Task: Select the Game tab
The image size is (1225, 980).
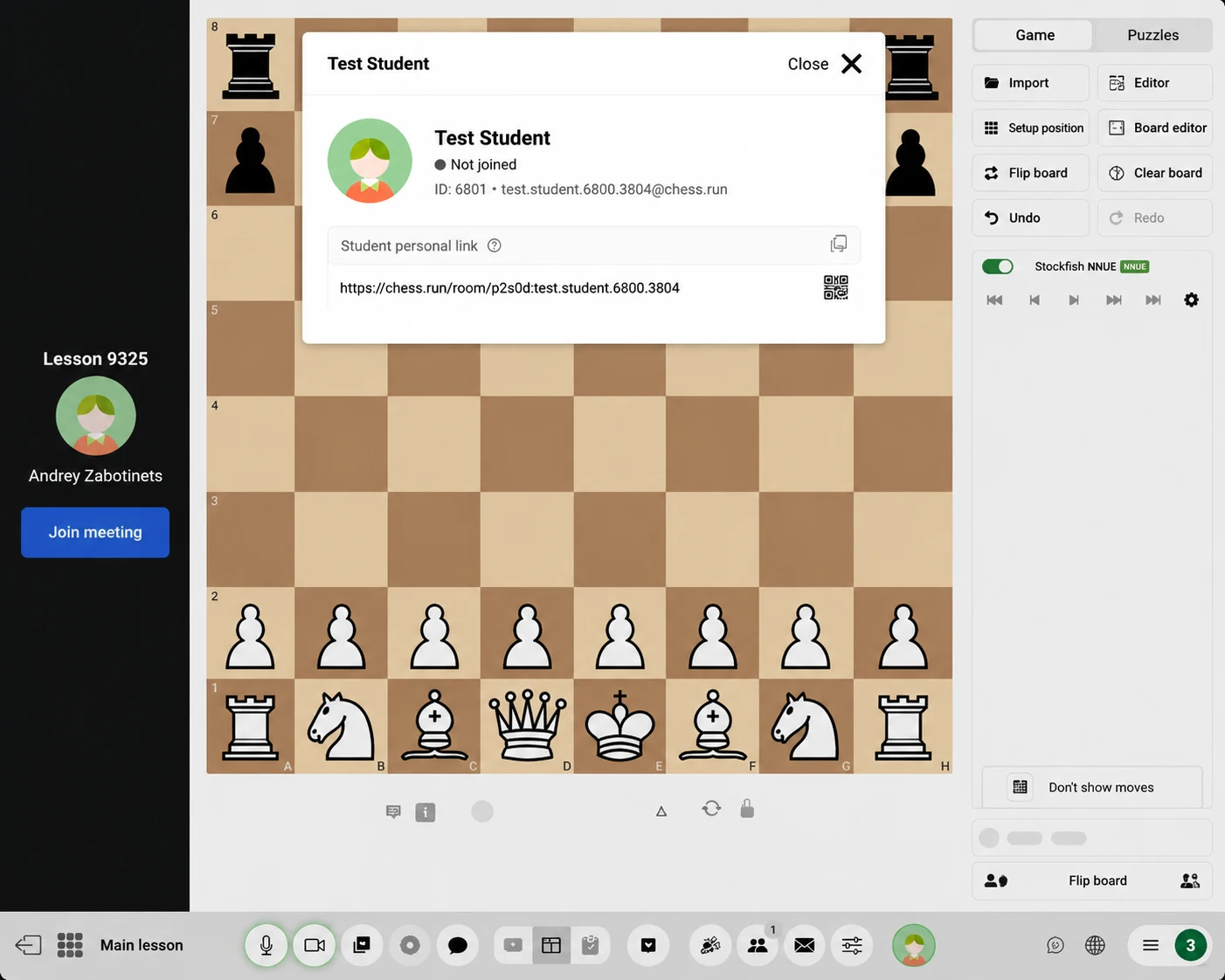Action: point(1035,35)
